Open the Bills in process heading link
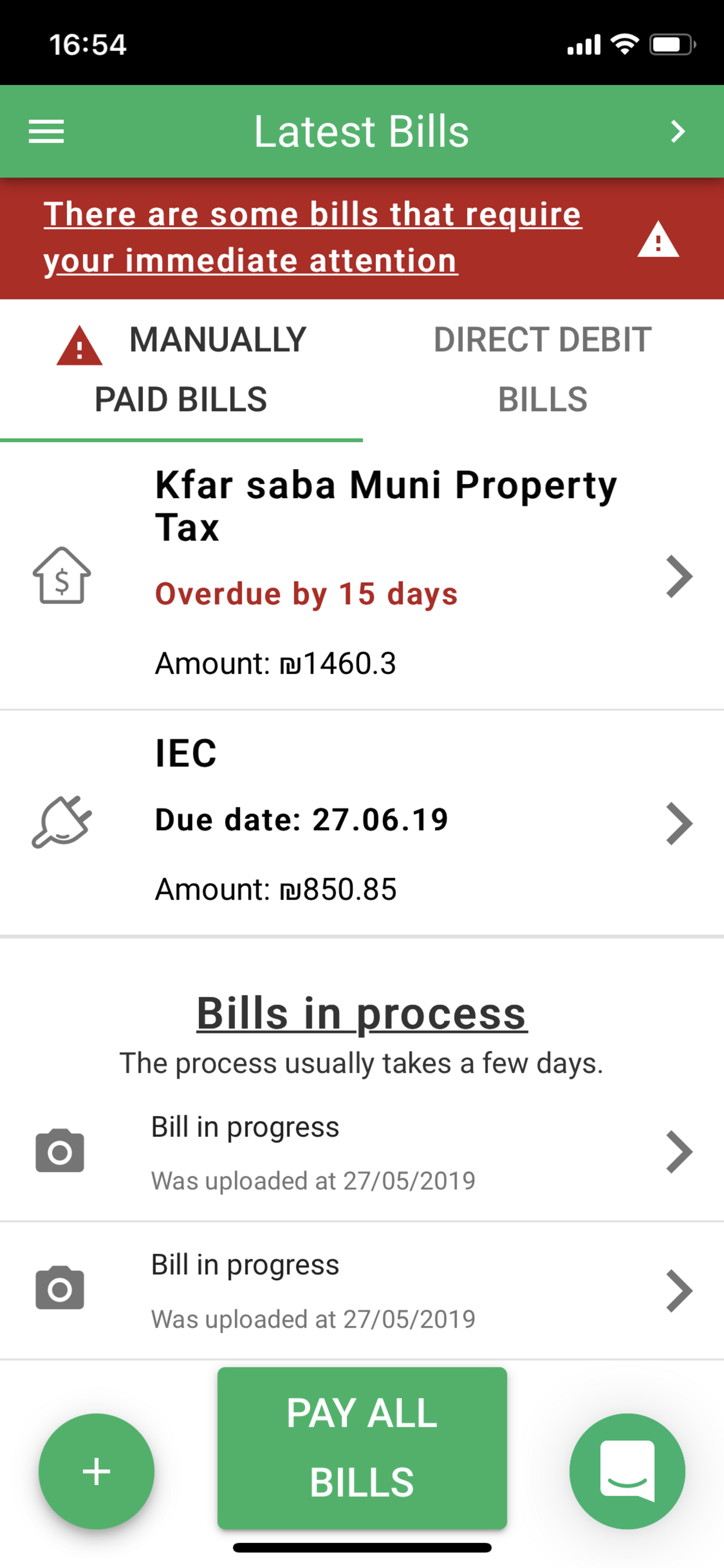 [362, 1013]
